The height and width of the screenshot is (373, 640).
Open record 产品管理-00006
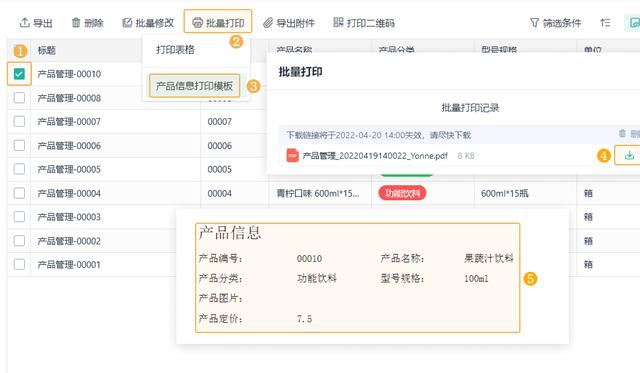click(69, 146)
